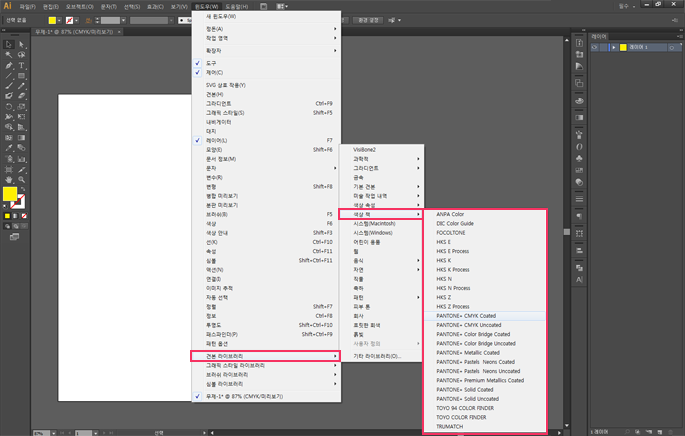Image resolution: width=685 pixels, height=436 pixels.
Task: Set None mode button under fill swatch
Action: click(24, 216)
